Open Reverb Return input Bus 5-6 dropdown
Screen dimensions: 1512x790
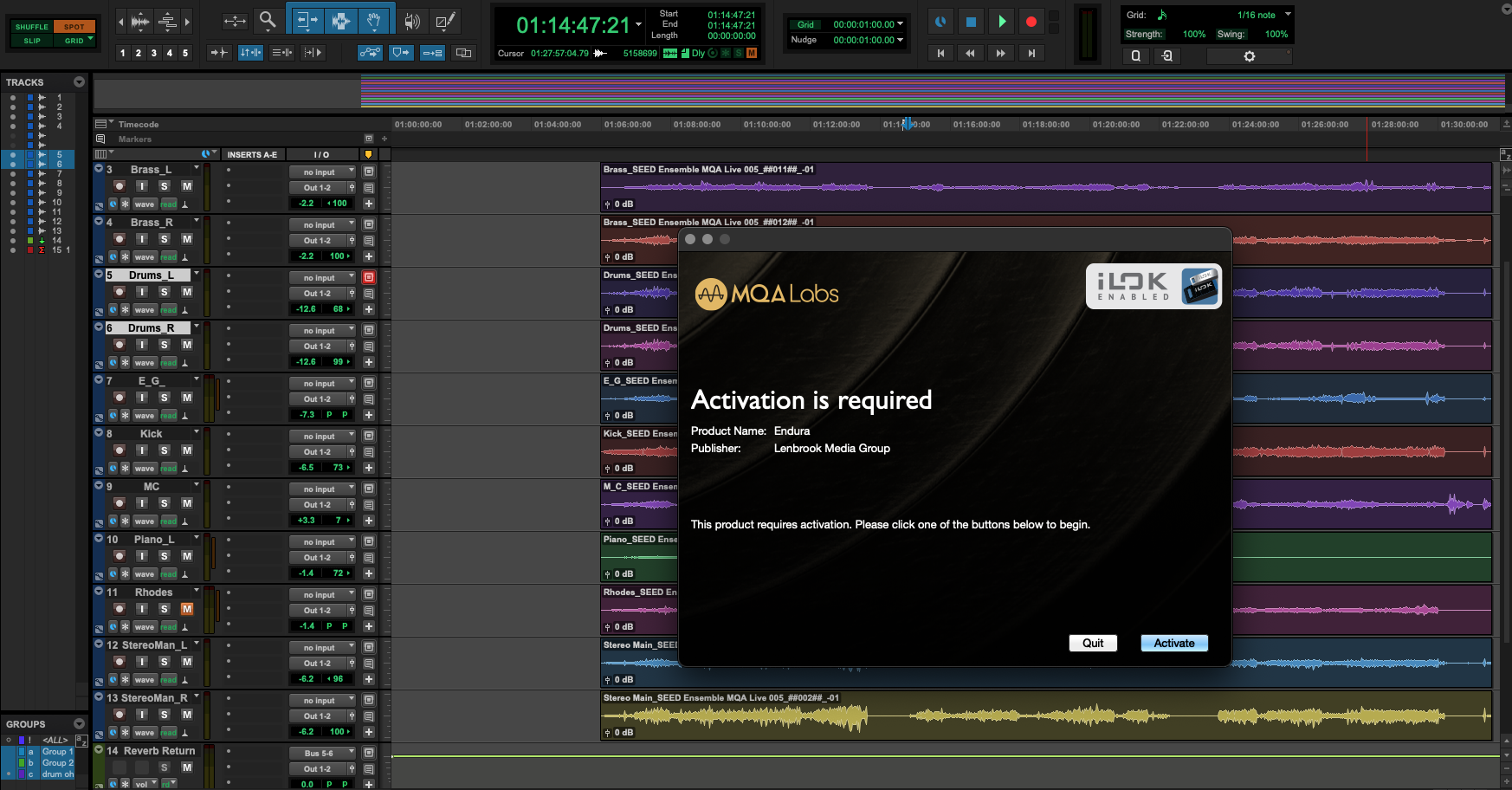(322, 754)
